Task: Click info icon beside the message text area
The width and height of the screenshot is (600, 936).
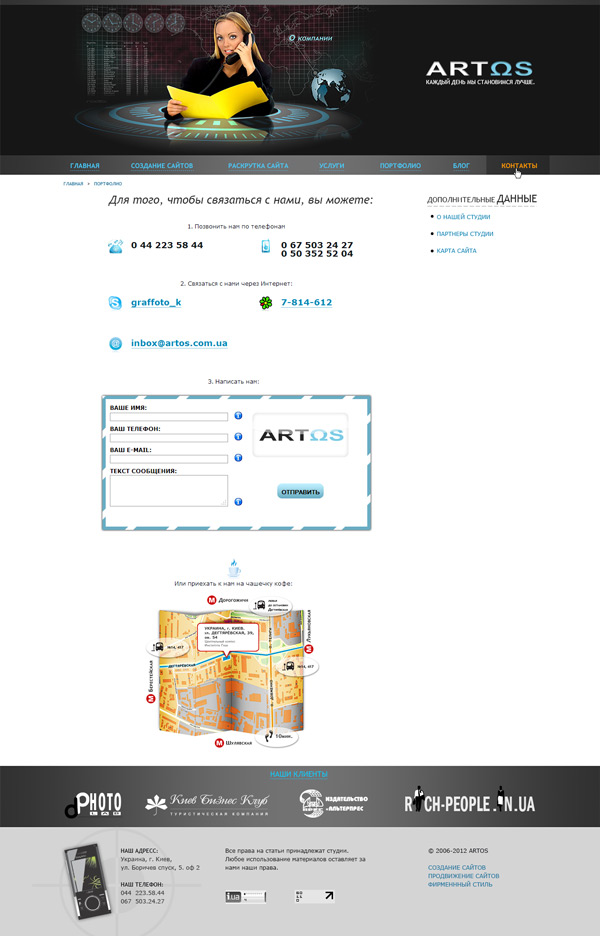Action: tap(238, 501)
